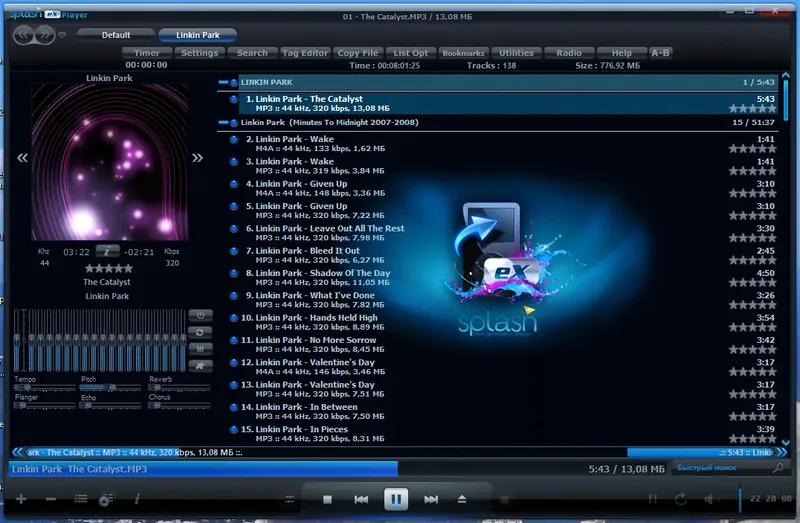Toggle the repeat icon in bottom bar
The height and width of the screenshot is (523, 800).
click(x=681, y=499)
